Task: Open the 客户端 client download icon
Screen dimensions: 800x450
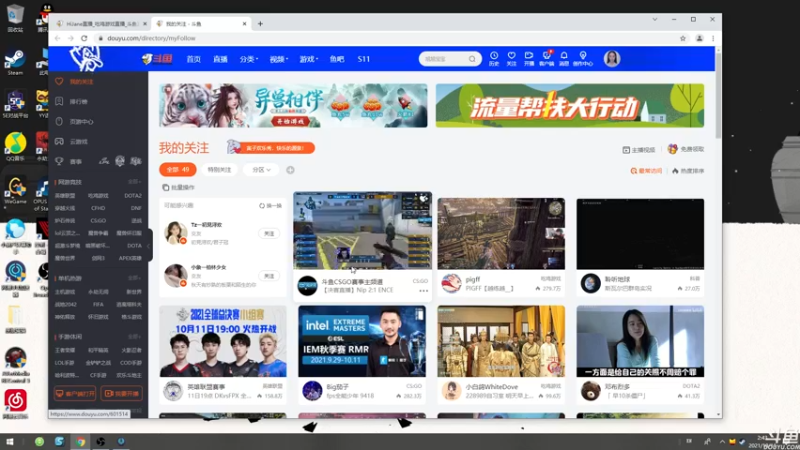Action: point(546,58)
